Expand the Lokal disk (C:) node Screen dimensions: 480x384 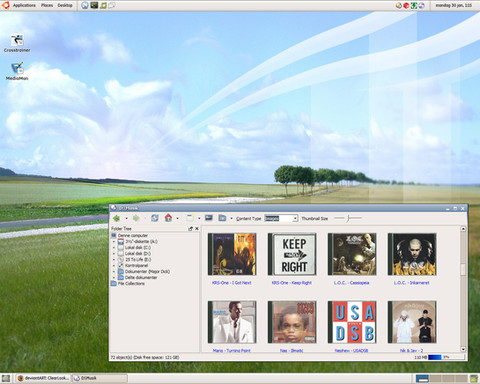pos(114,248)
